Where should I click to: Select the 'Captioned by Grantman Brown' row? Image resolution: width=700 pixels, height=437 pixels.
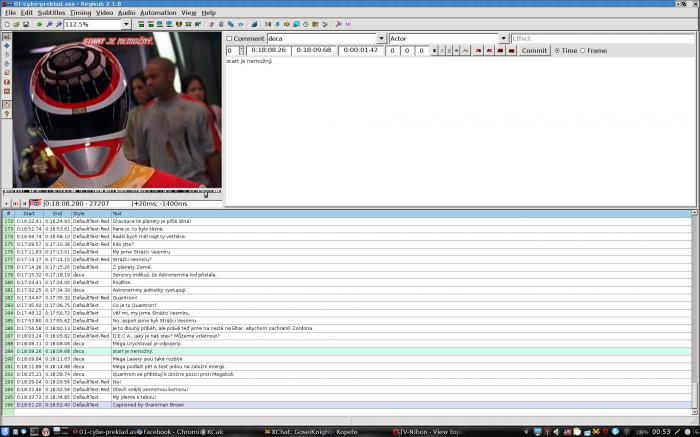click(347, 405)
